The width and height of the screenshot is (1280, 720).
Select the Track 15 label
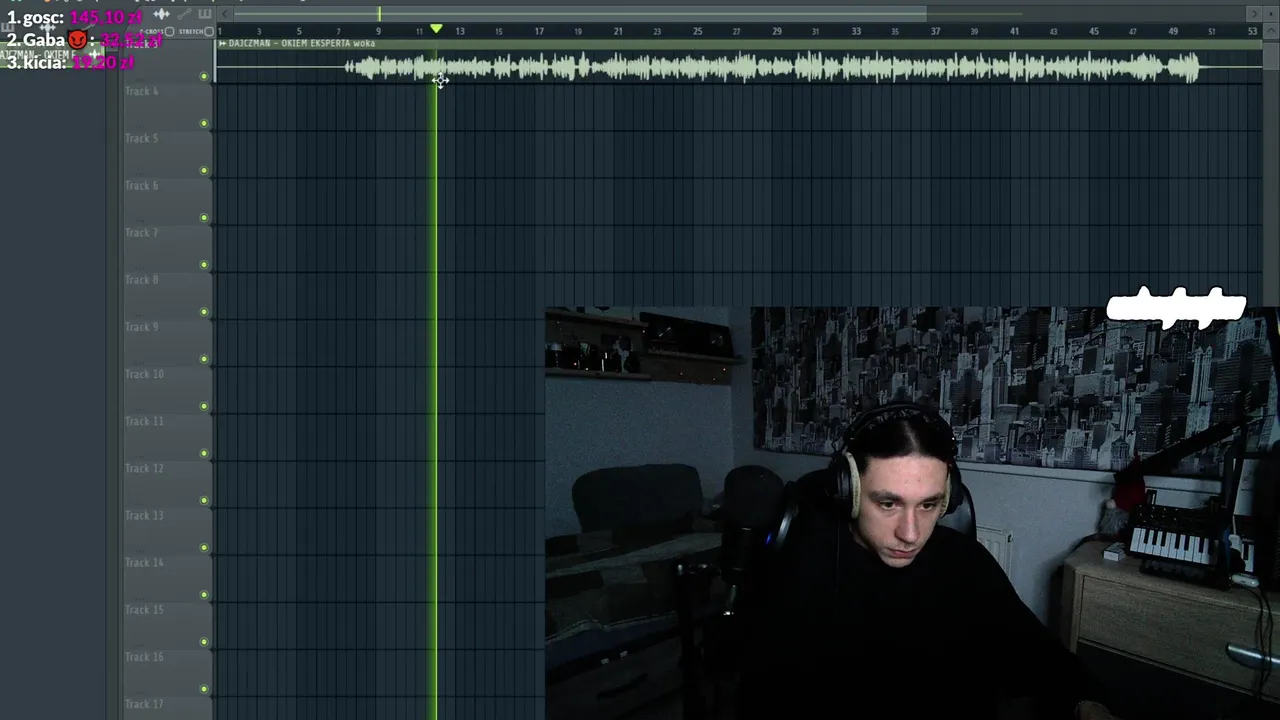(x=144, y=609)
